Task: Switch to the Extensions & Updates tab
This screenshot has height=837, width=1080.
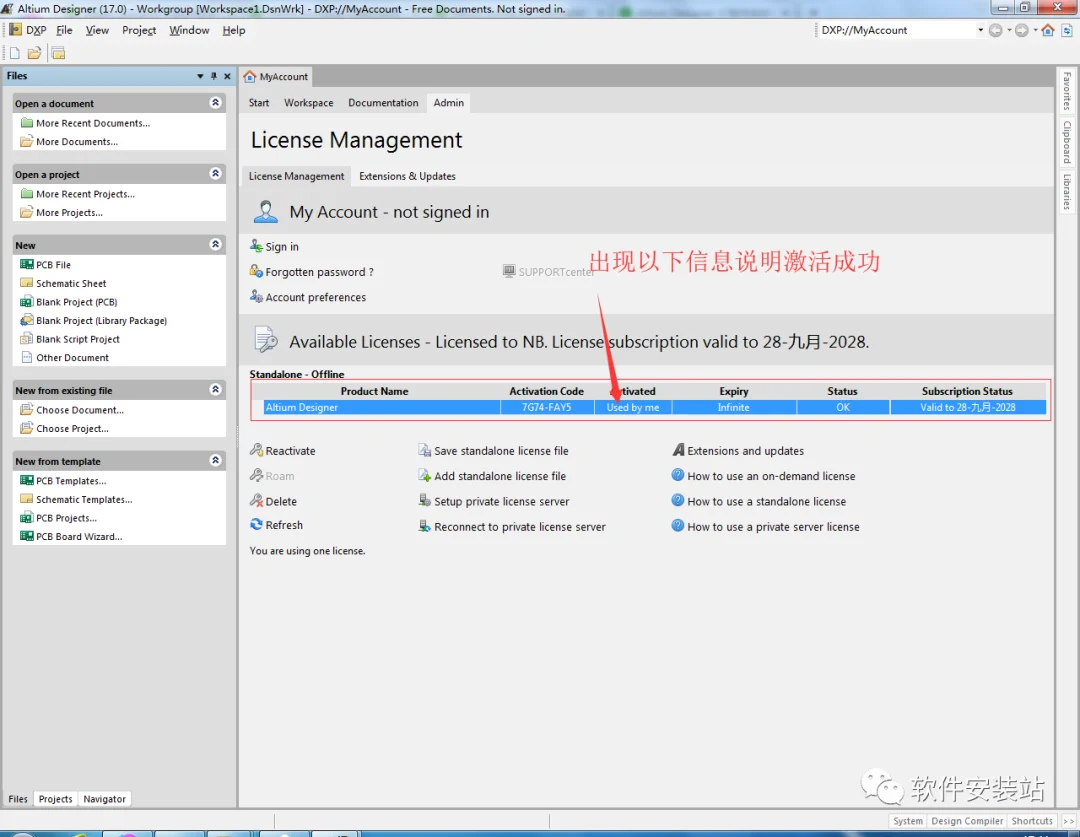Action: click(407, 176)
